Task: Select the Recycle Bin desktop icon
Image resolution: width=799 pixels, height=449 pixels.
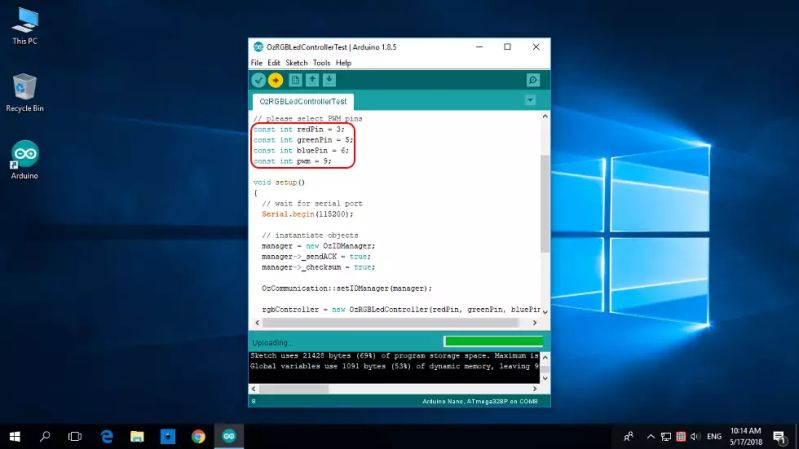Action: click(x=24, y=93)
